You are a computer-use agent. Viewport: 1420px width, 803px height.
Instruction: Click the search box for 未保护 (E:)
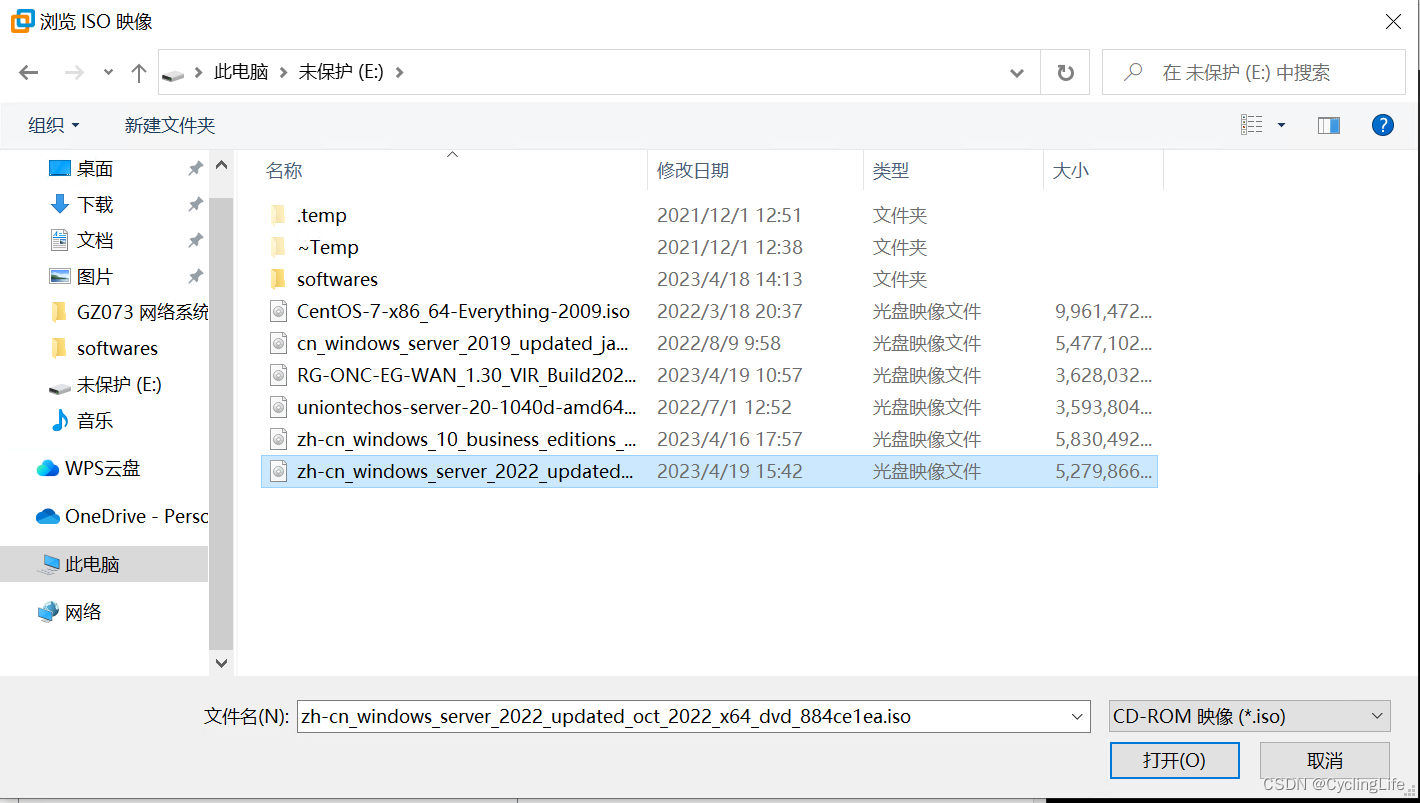[x=1254, y=73]
